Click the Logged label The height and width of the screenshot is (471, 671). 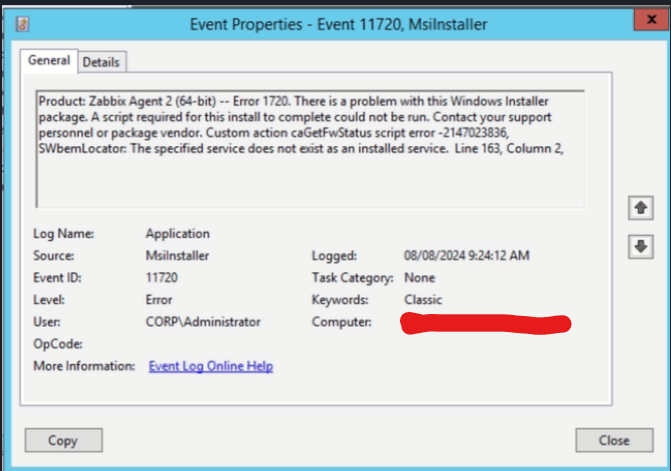[x=334, y=256]
